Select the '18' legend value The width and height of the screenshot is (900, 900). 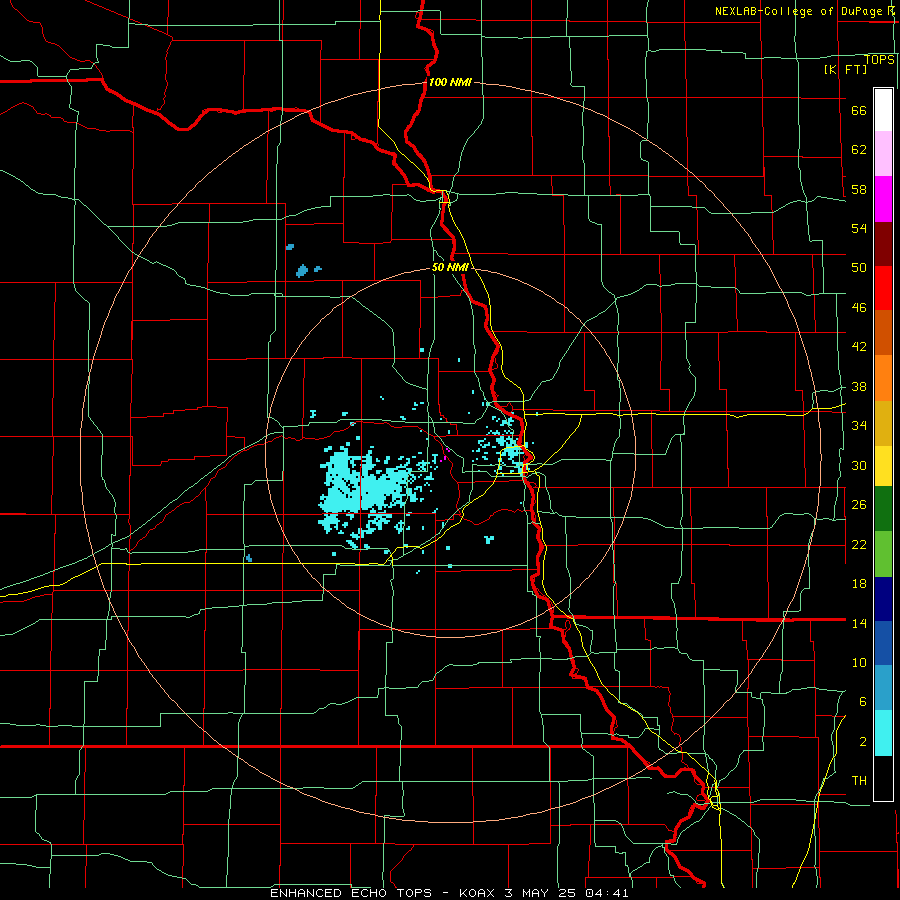(859, 584)
